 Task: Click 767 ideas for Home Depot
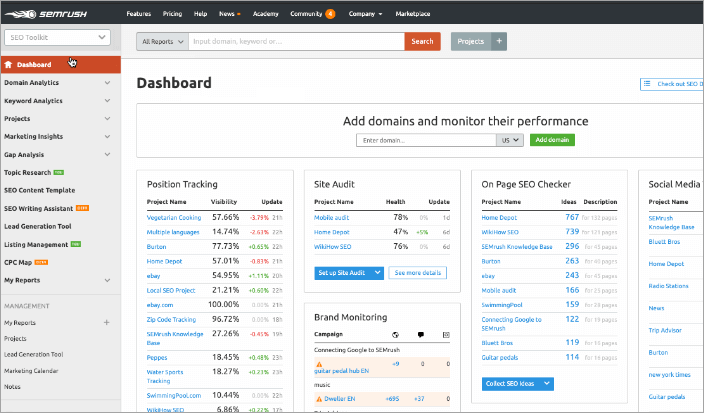572,217
